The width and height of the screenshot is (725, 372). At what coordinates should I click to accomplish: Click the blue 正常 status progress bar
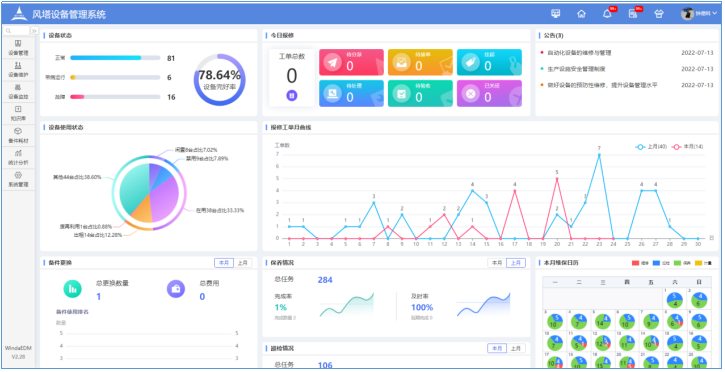[x=115, y=58]
